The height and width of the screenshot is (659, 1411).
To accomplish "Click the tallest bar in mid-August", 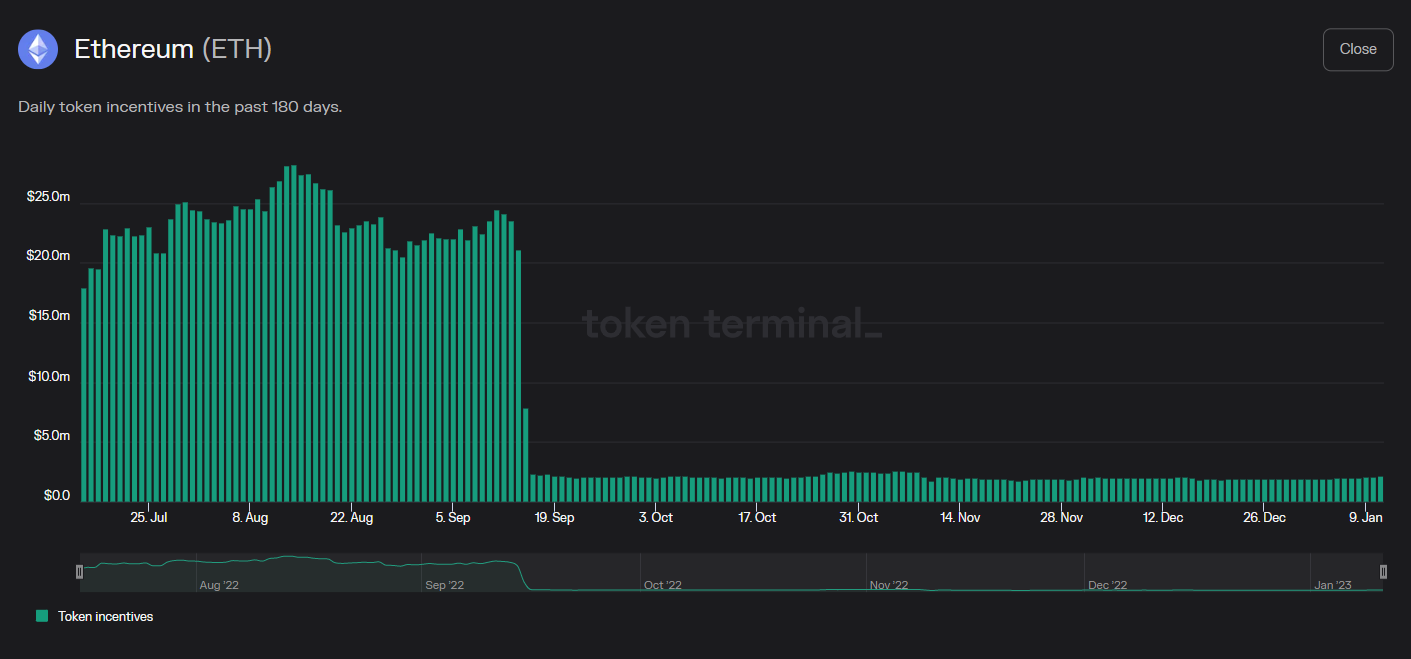I will click(294, 333).
